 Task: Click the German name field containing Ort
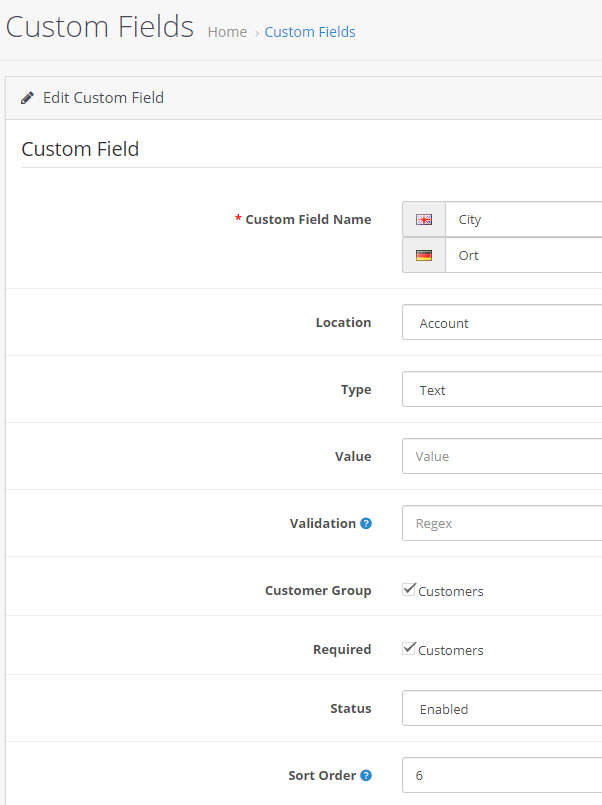click(x=523, y=255)
